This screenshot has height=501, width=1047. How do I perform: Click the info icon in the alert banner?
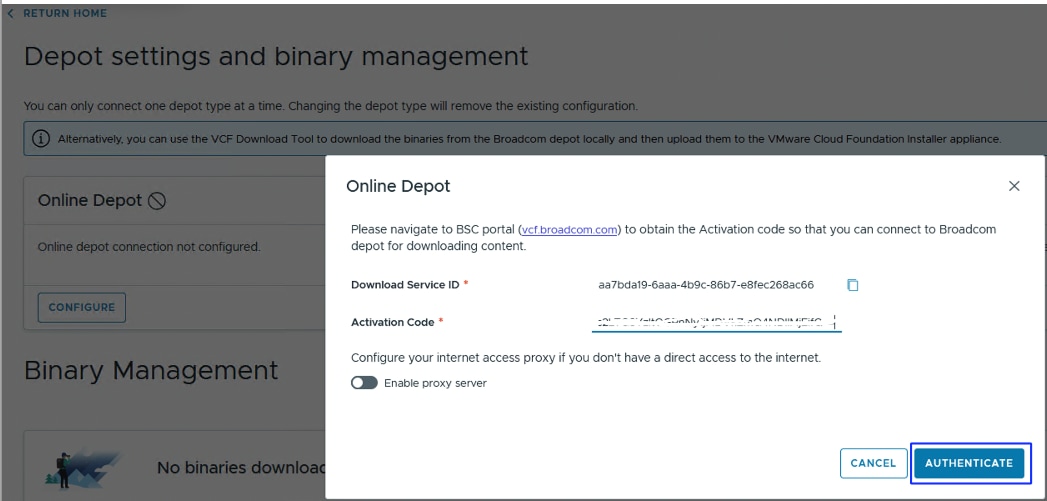pyautogui.click(x=41, y=139)
